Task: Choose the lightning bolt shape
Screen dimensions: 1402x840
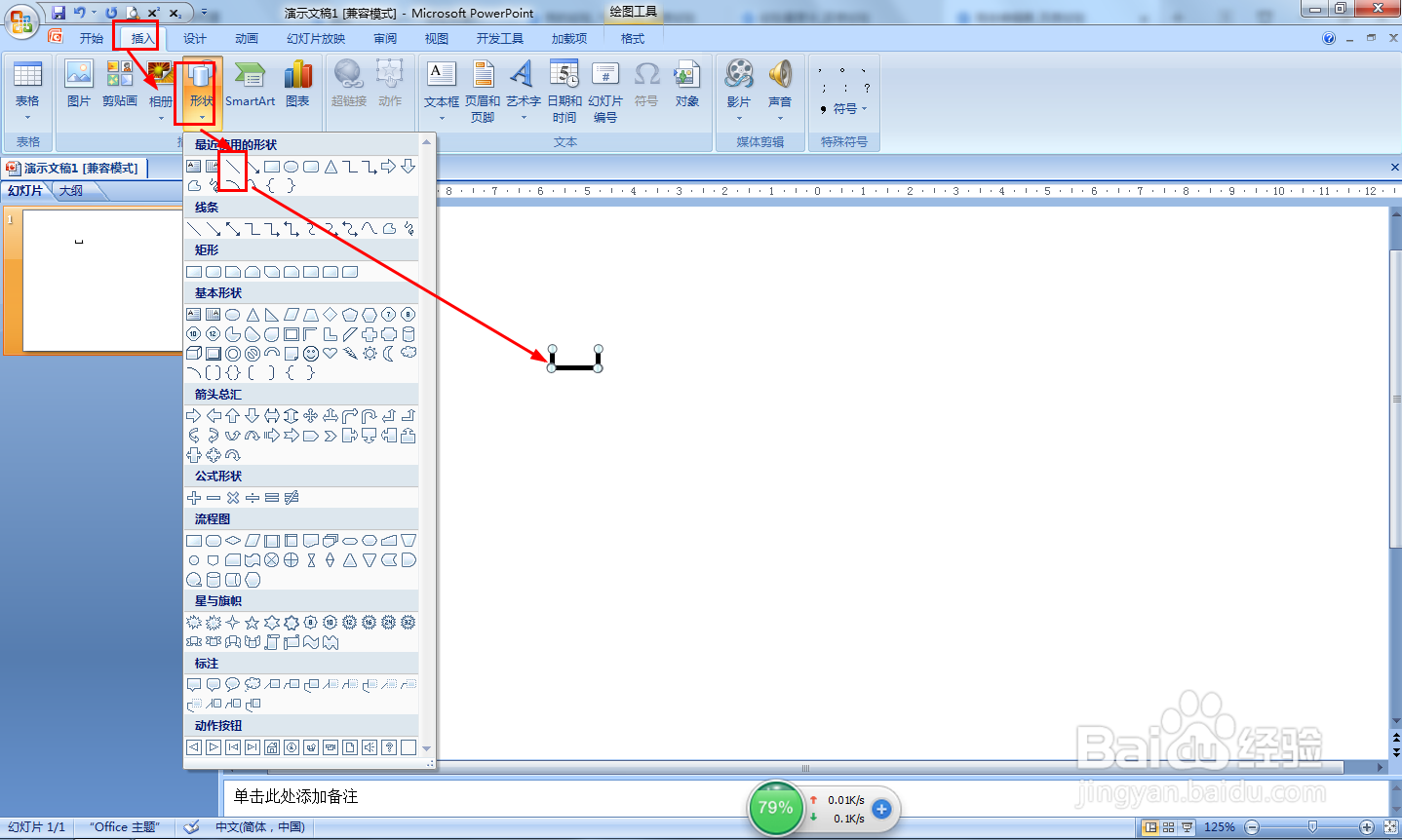Action: (350, 353)
